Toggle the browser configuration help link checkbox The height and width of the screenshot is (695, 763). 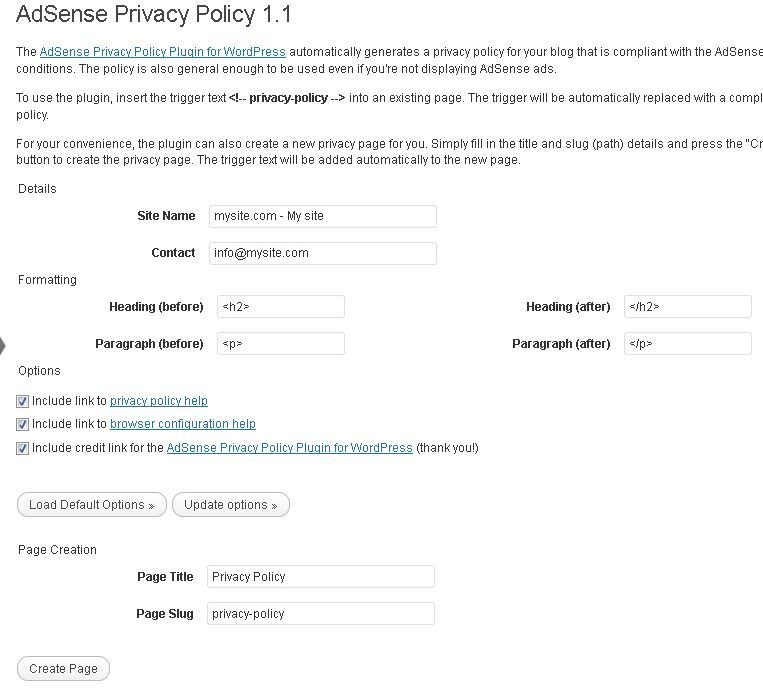pos(22,424)
